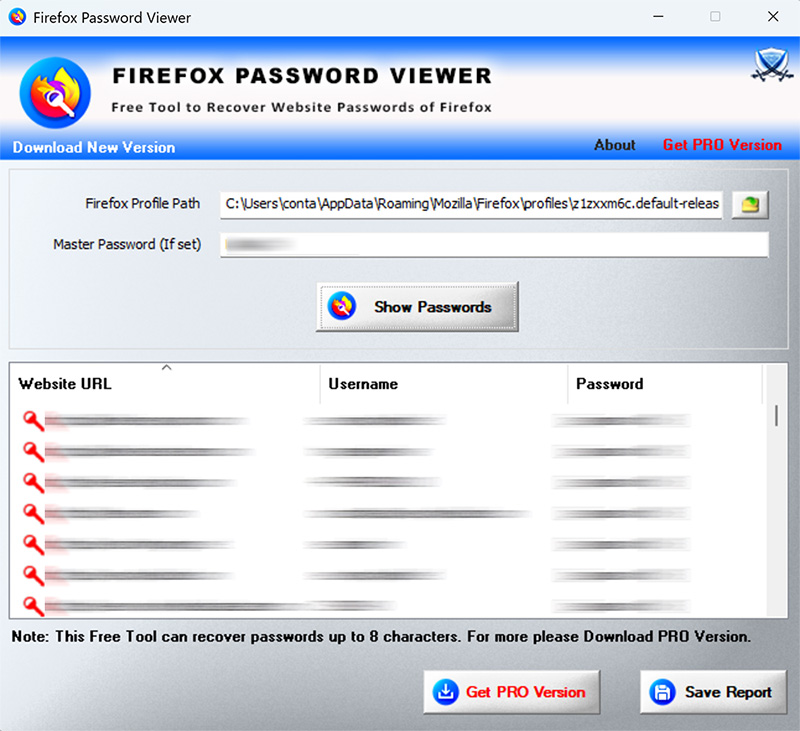The width and height of the screenshot is (800, 731).
Task: Browse for profile folder using folder icon
Action: tap(750, 205)
